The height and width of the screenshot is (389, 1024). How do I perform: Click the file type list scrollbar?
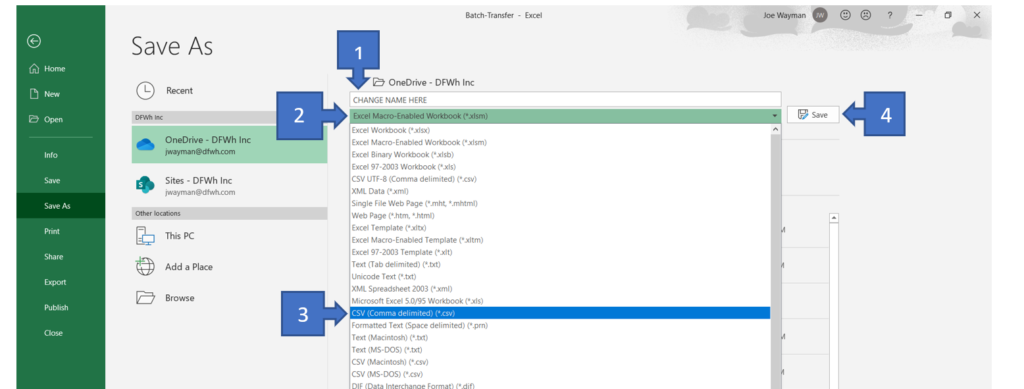click(776, 262)
